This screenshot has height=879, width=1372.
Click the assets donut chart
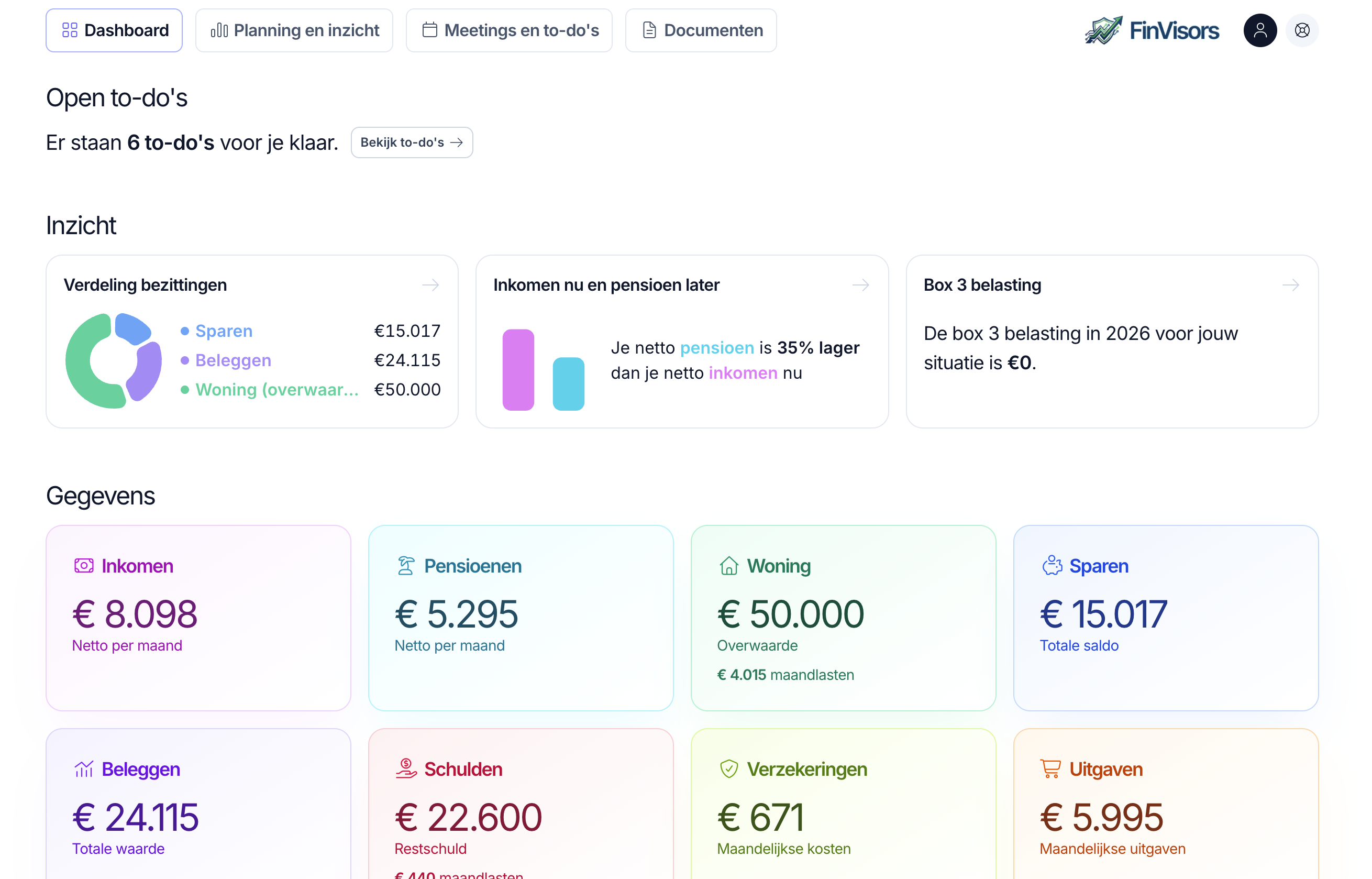click(114, 360)
